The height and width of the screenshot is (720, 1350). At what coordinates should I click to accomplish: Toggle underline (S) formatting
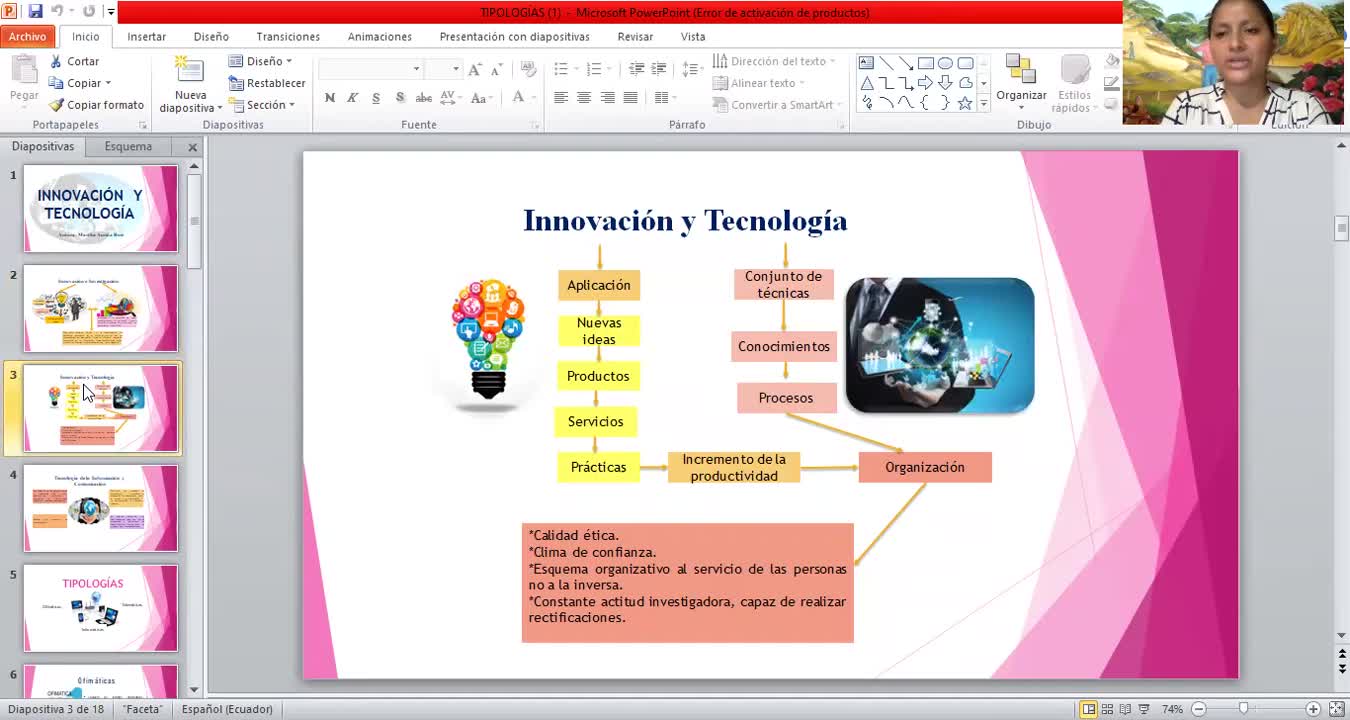tap(376, 98)
